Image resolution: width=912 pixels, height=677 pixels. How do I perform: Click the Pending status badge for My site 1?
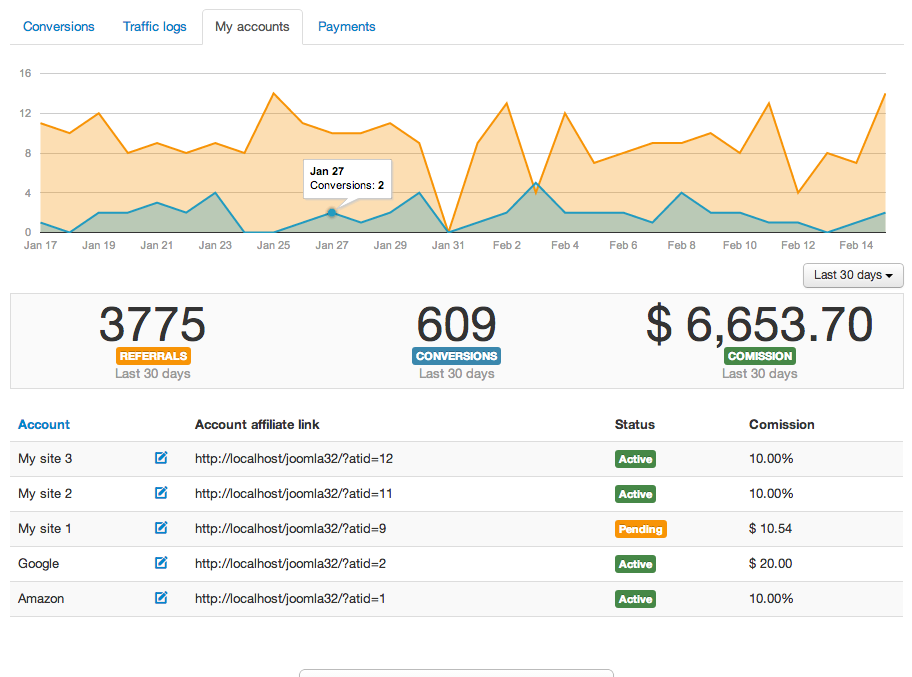640,528
